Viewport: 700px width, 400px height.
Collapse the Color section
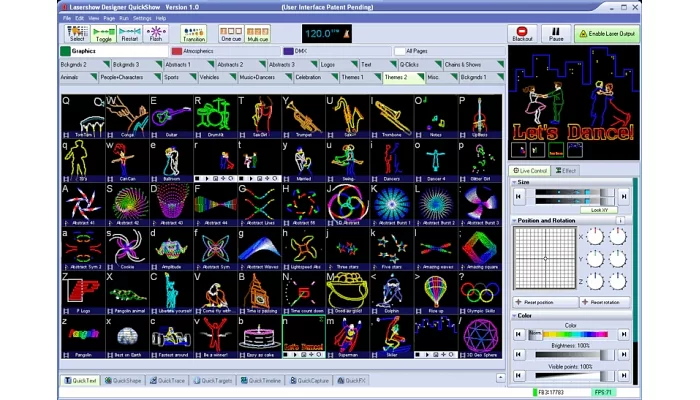pyautogui.click(x=514, y=316)
